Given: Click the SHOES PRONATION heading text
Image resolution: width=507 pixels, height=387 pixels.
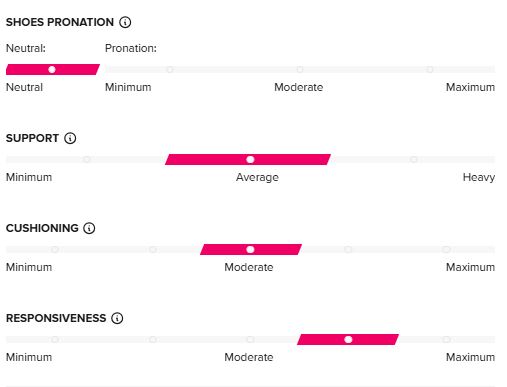Looking at the screenshot, I should click(60, 22).
